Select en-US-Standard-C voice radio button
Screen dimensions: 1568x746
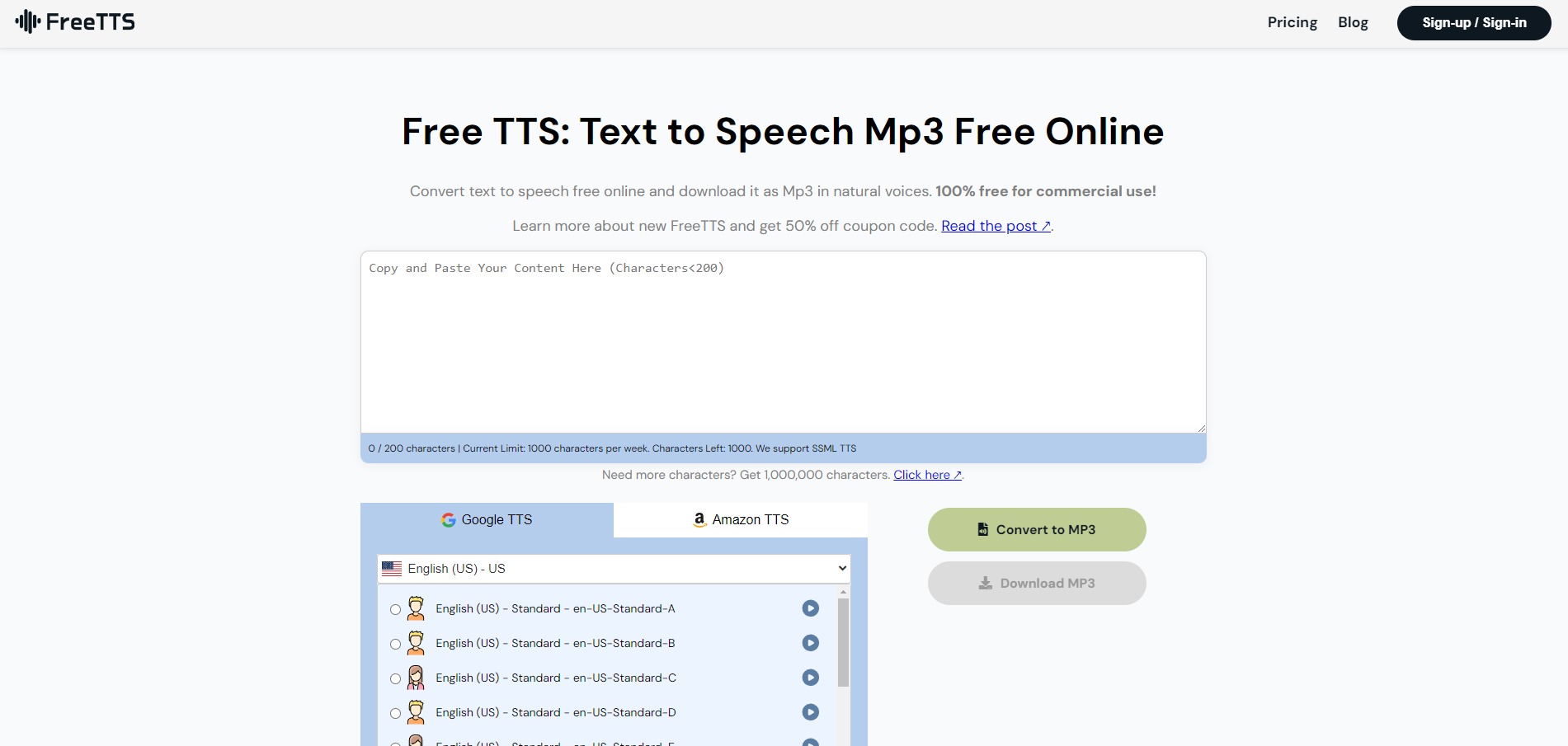(395, 679)
